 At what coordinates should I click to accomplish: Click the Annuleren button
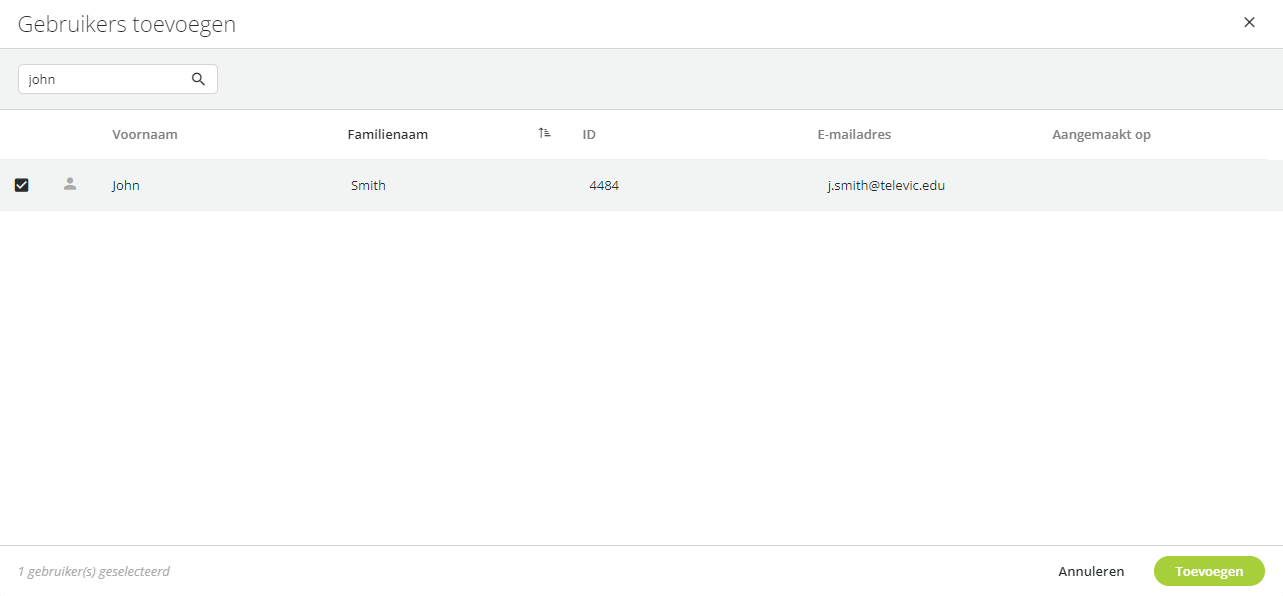[1091, 571]
